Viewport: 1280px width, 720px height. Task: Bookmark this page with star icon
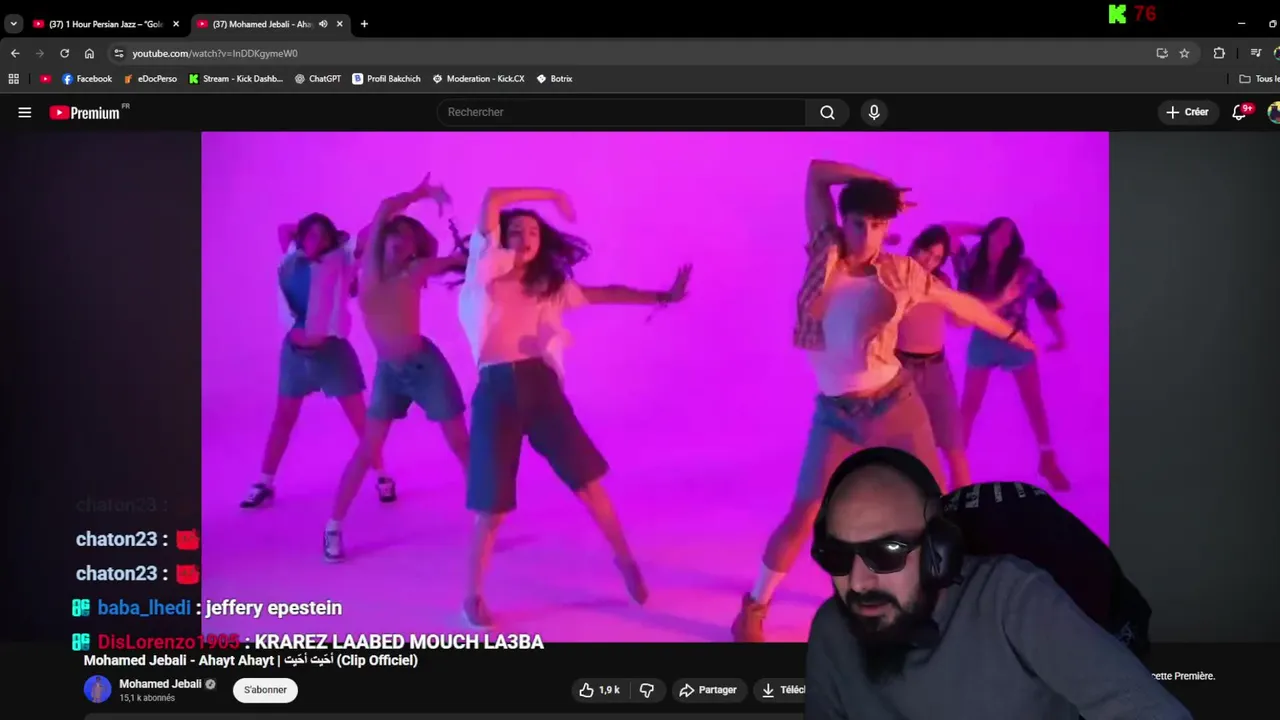point(1184,53)
